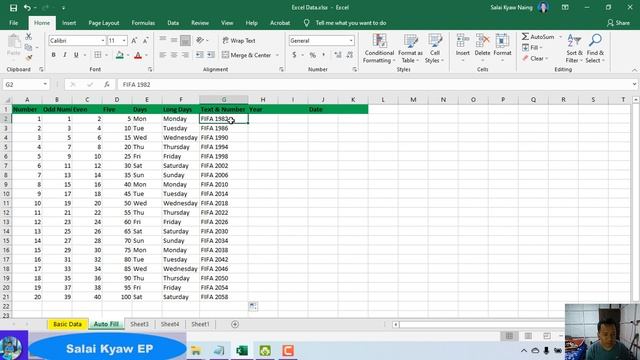Open the Review tab
The height and width of the screenshot is (360, 640).
click(x=200, y=23)
